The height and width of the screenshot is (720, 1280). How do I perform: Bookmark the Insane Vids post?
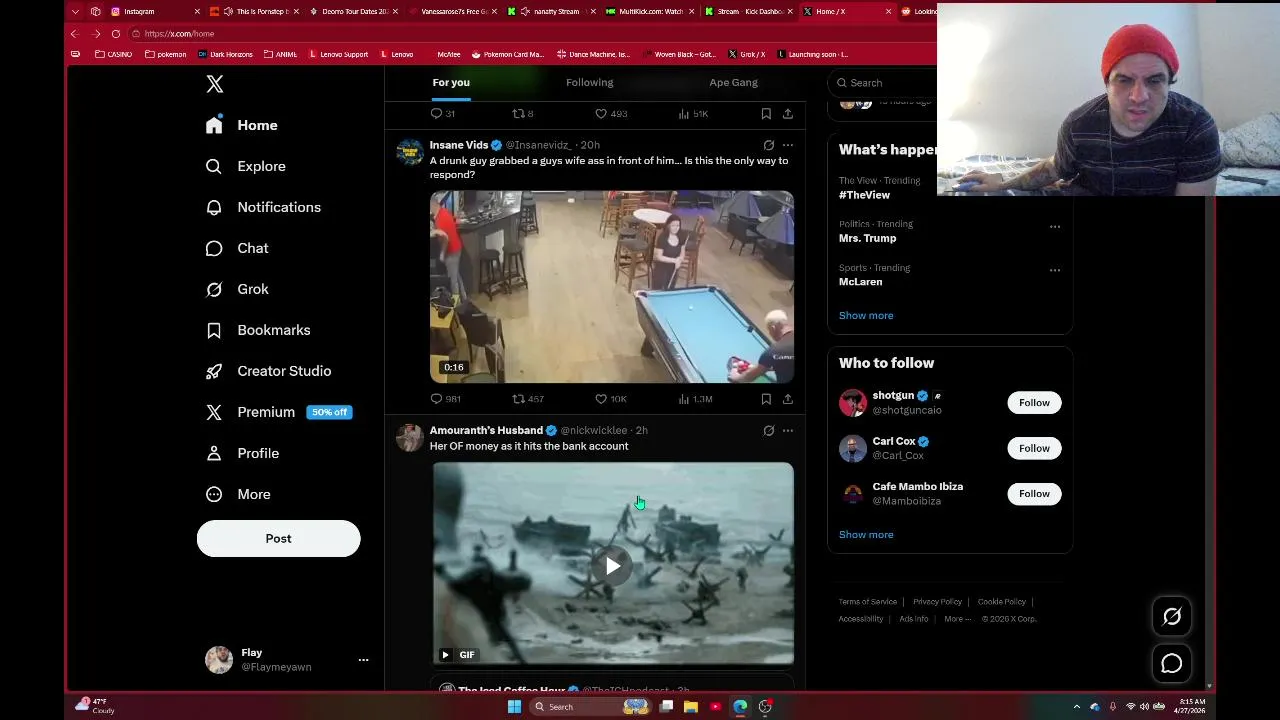pos(766,399)
